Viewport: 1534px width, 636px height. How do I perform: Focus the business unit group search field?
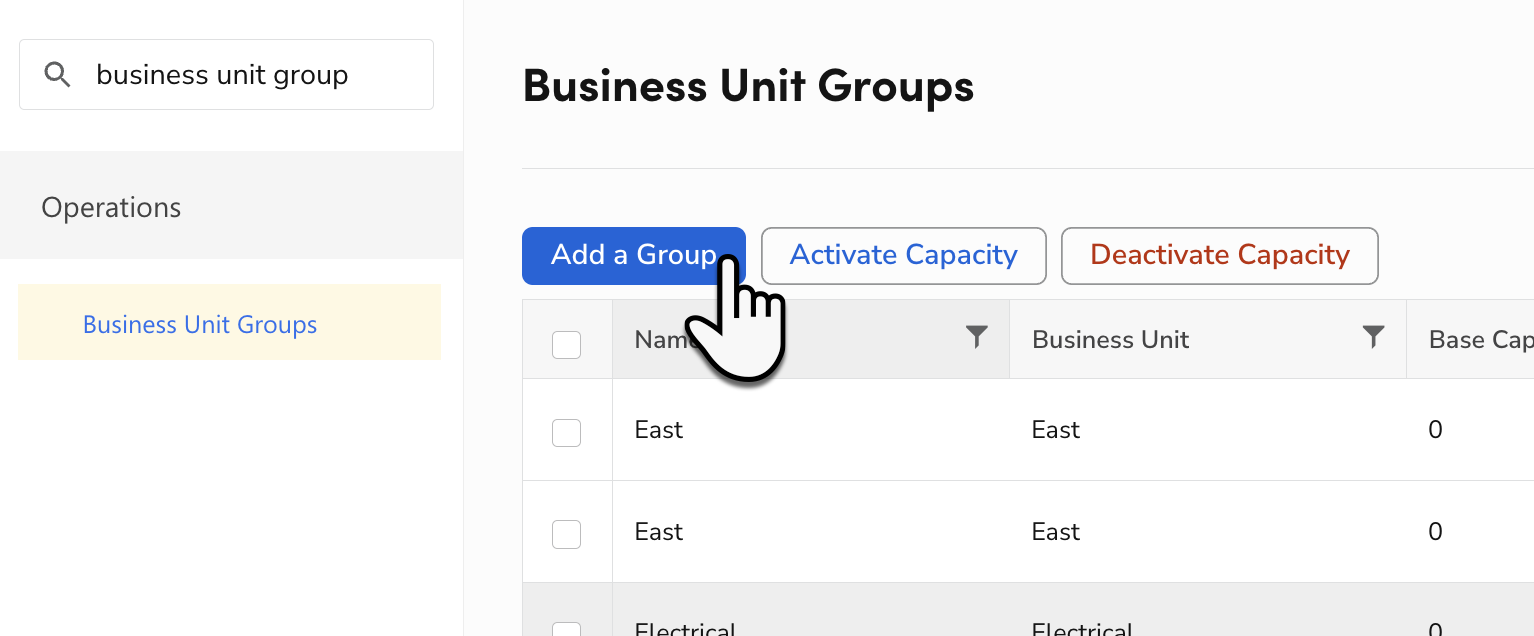(x=226, y=75)
